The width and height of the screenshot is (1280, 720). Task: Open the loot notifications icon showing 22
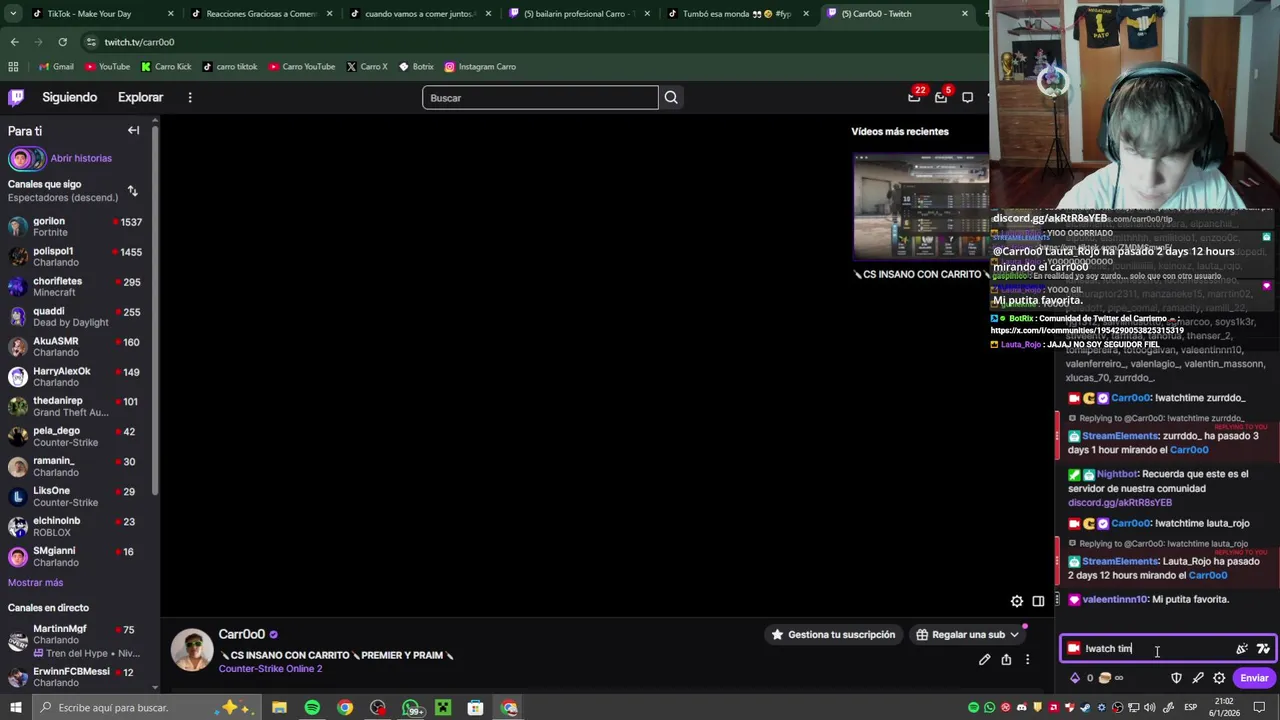[x=914, y=97]
